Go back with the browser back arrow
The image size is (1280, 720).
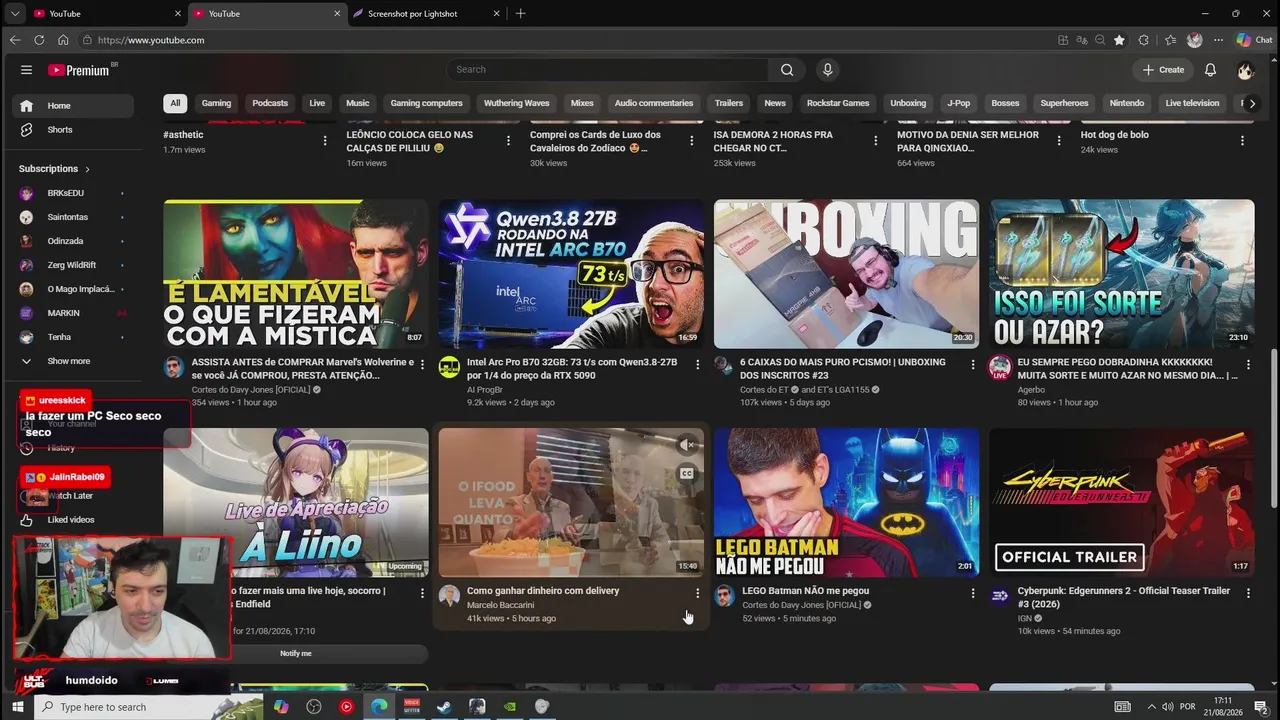14,40
